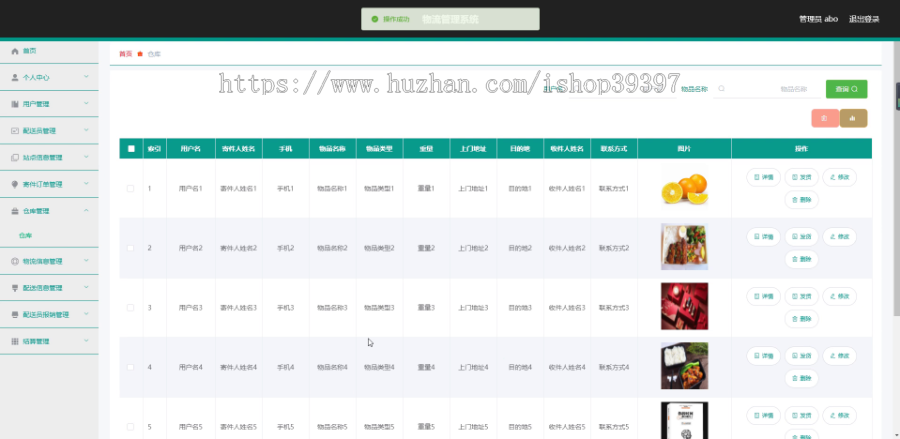Expand 结算管理 using its chevron arrow
The image size is (900, 439).
tap(86, 341)
